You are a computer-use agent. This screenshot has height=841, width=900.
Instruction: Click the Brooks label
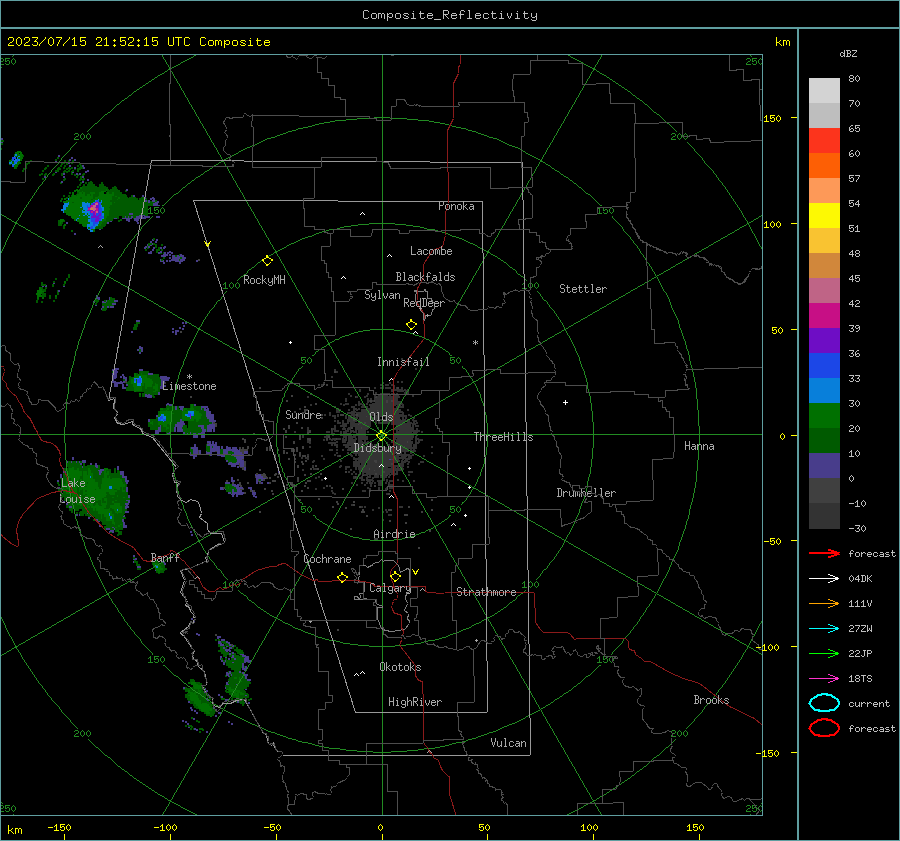tap(711, 700)
